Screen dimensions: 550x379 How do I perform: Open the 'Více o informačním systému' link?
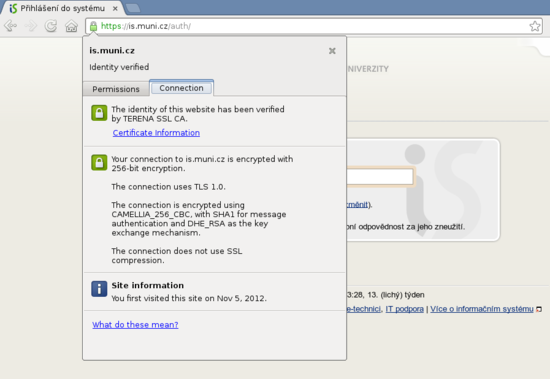tap(482, 309)
